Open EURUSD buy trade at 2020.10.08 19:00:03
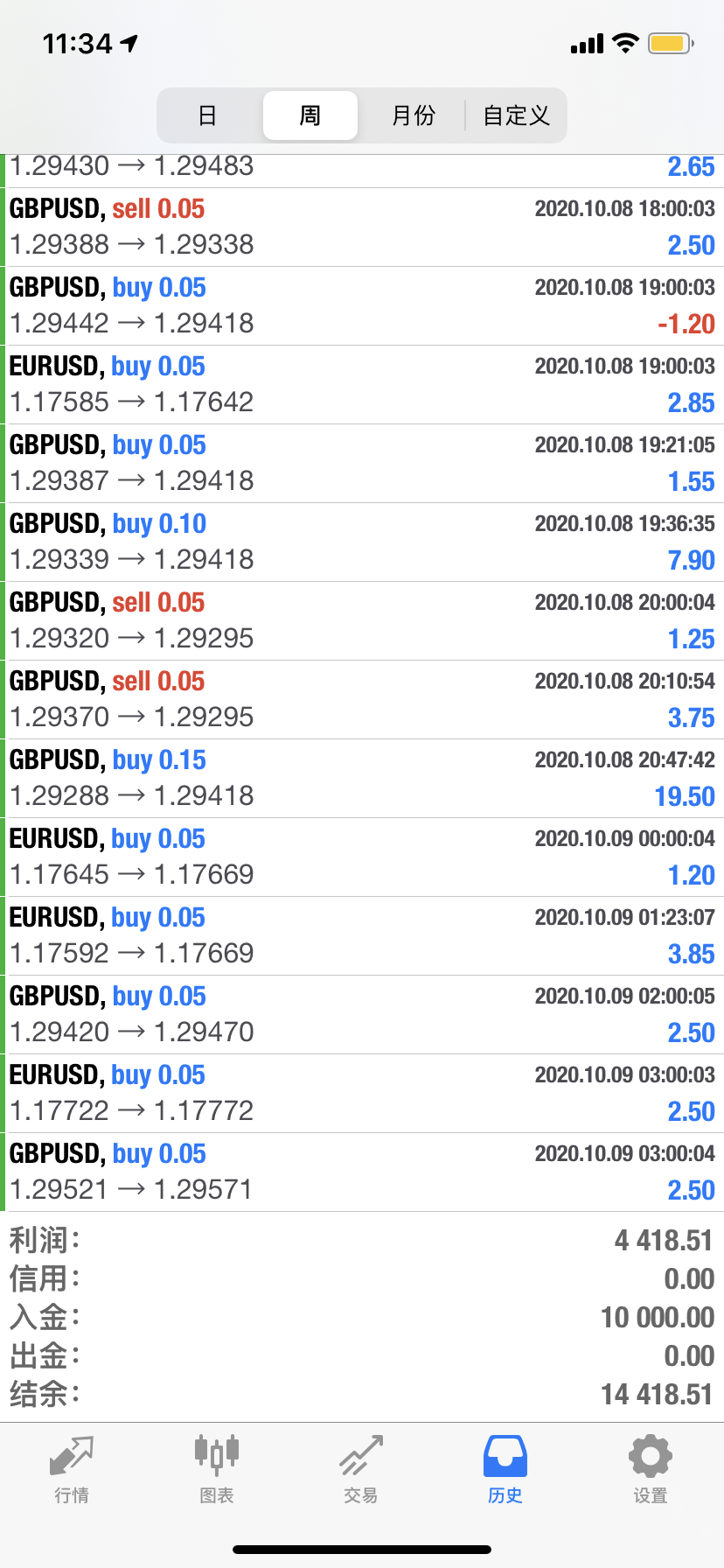The image size is (724, 1568). point(362,384)
